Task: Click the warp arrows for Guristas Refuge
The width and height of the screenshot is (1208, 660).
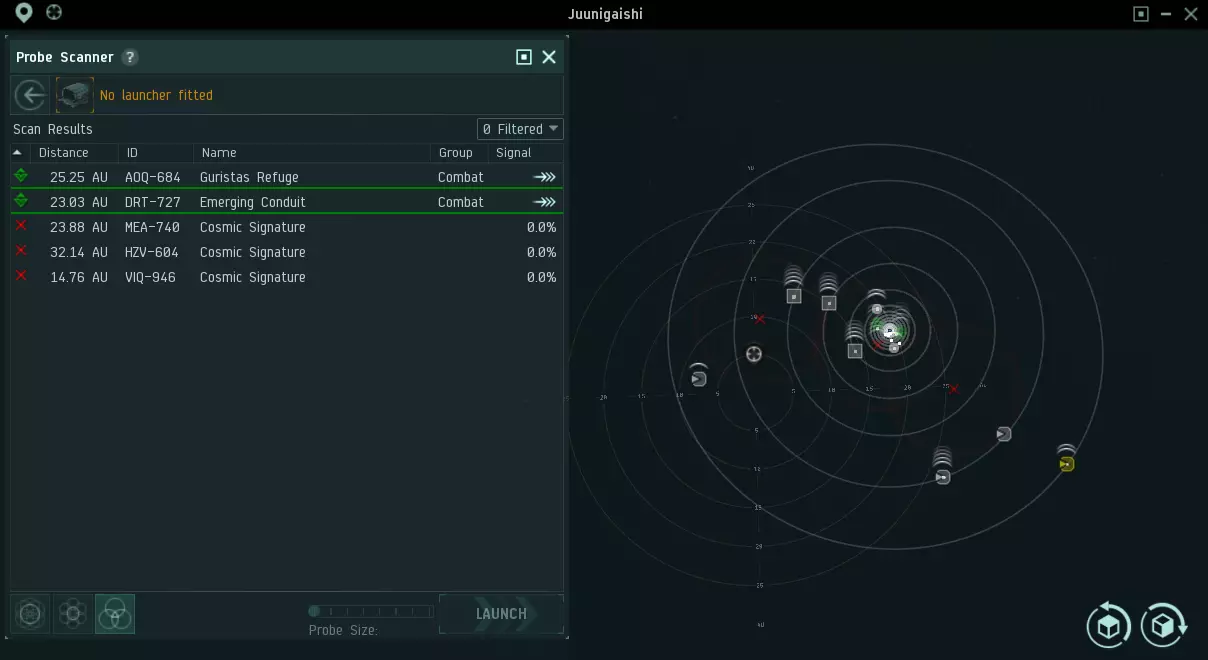Action: point(544,177)
